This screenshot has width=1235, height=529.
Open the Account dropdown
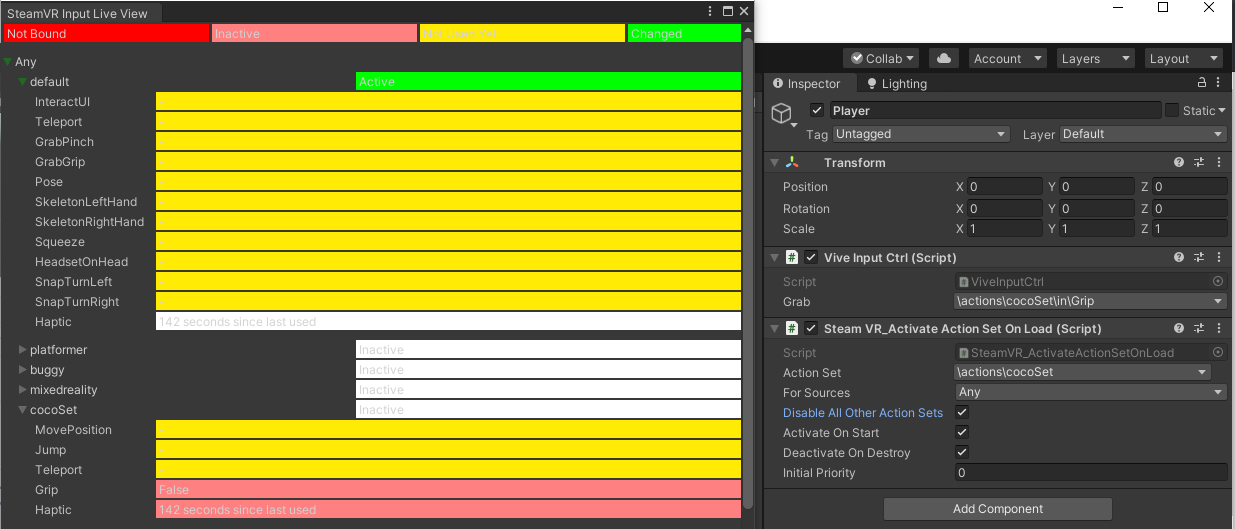click(1008, 58)
